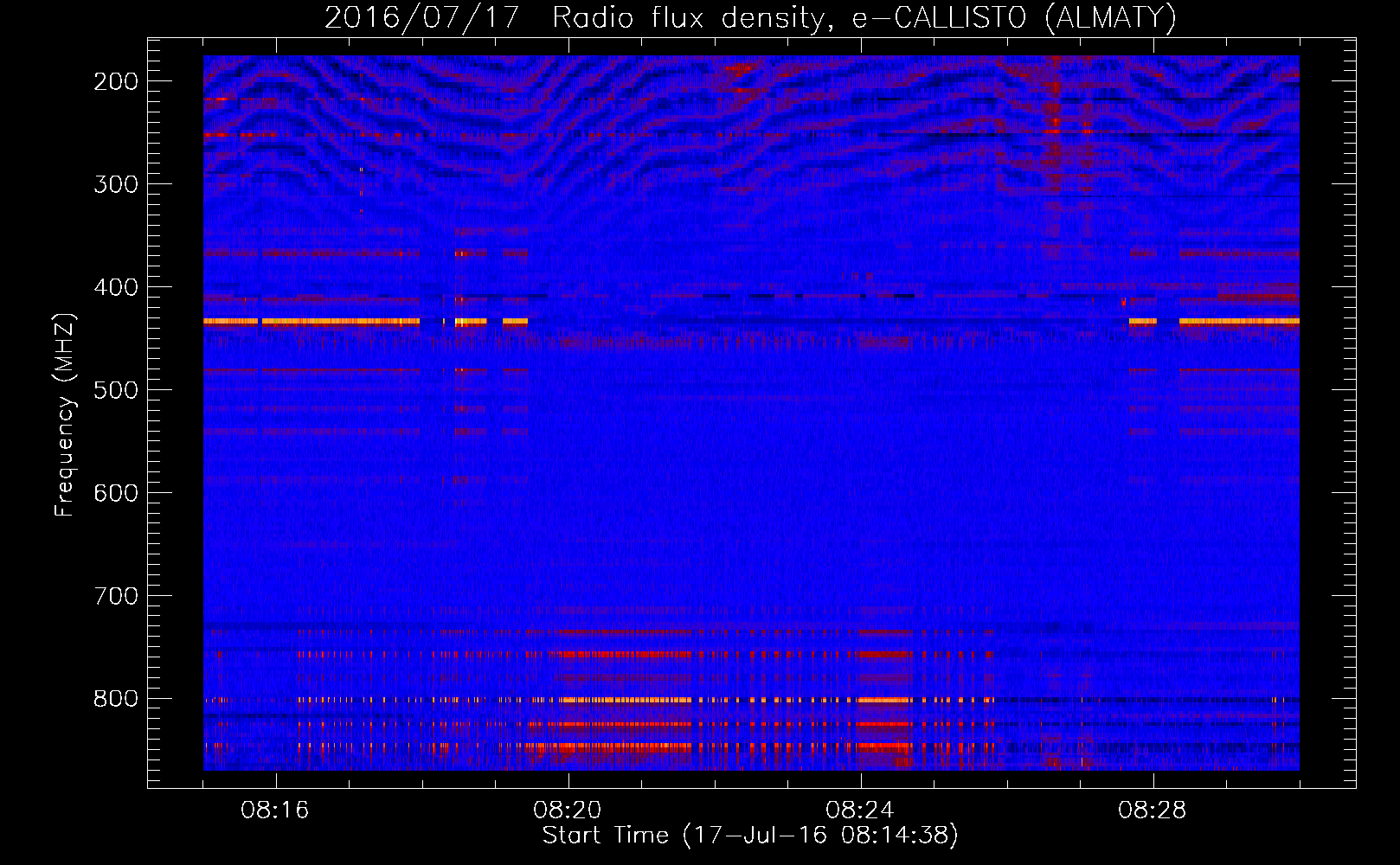Image resolution: width=1400 pixels, height=865 pixels.
Task: Click the 08:24 time tick label
Action: (x=860, y=811)
